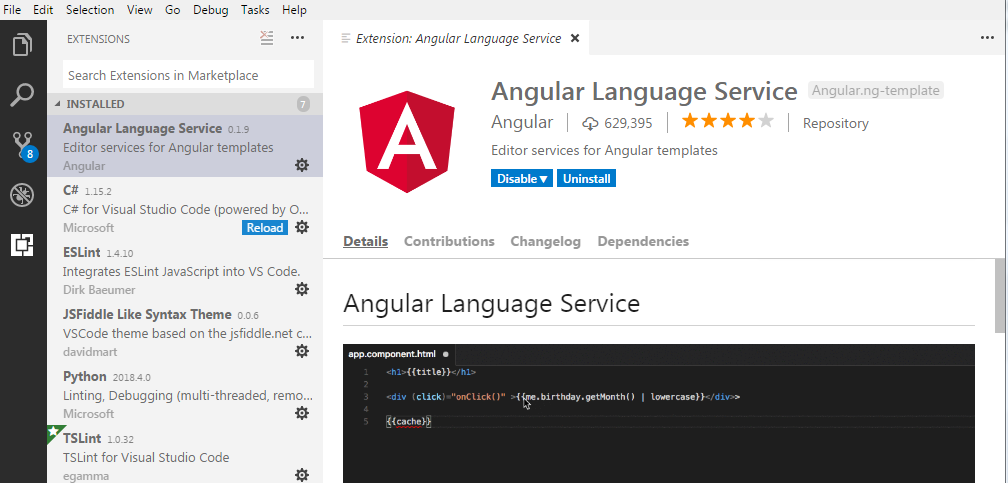The width and height of the screenshot is (1008, 483).
Task: Open the Debug menu
Action: (x=212, y=10)
